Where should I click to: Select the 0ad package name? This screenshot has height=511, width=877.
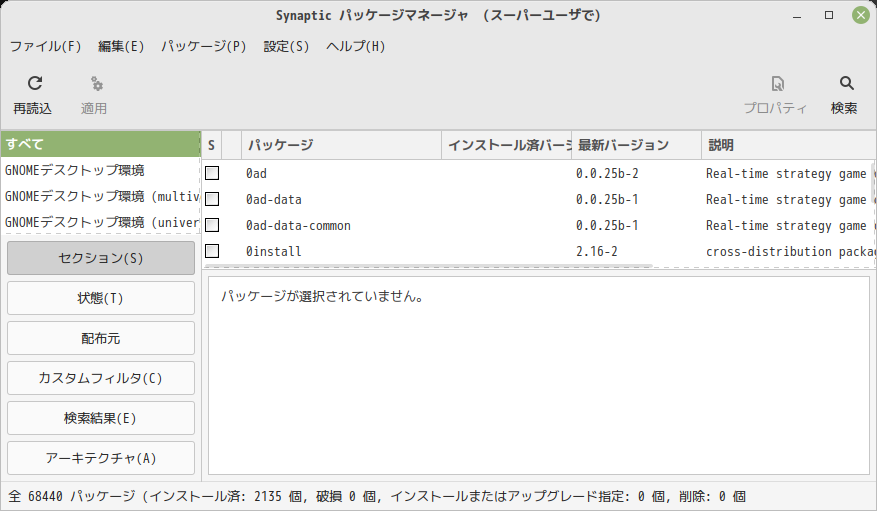tap(256, 173)
